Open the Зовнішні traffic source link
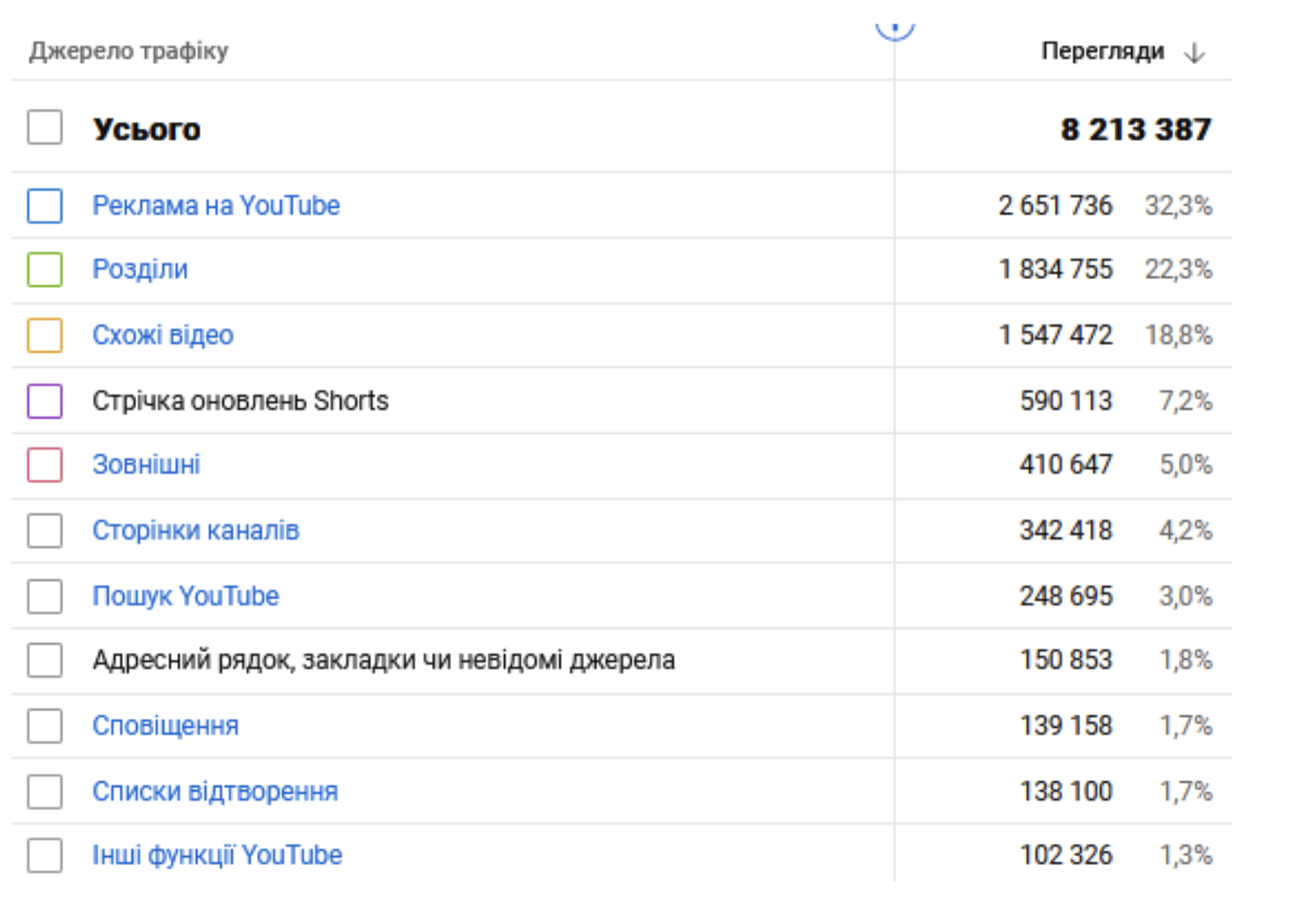 click(x=146, y=465)
